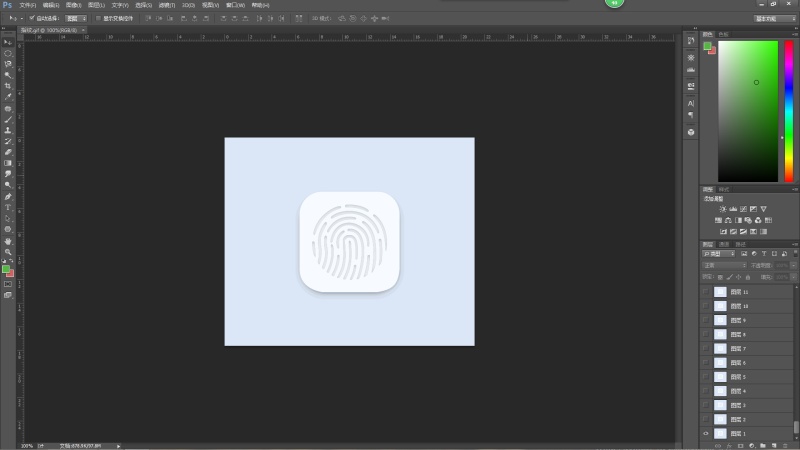Select the Eraser tool
The image size is (800, 450).
pyautogui.click(x=8, y=152)
